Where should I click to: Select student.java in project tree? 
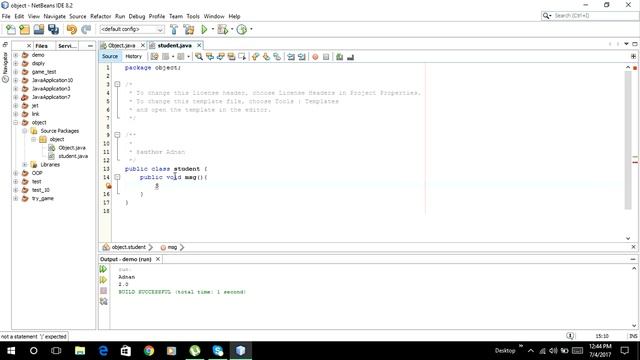[x=73, y=156]
